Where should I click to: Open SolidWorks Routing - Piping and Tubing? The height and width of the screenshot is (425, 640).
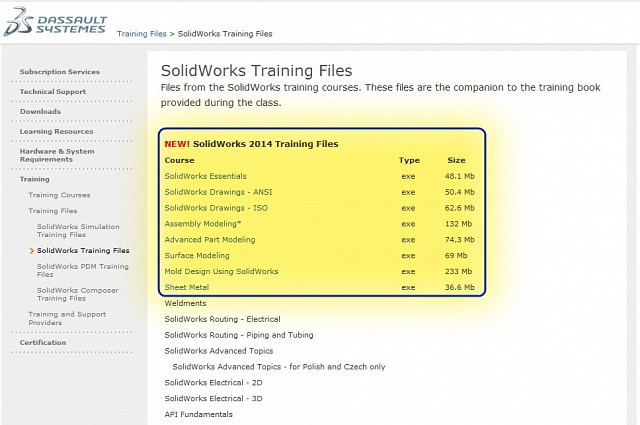coord(239,336)
